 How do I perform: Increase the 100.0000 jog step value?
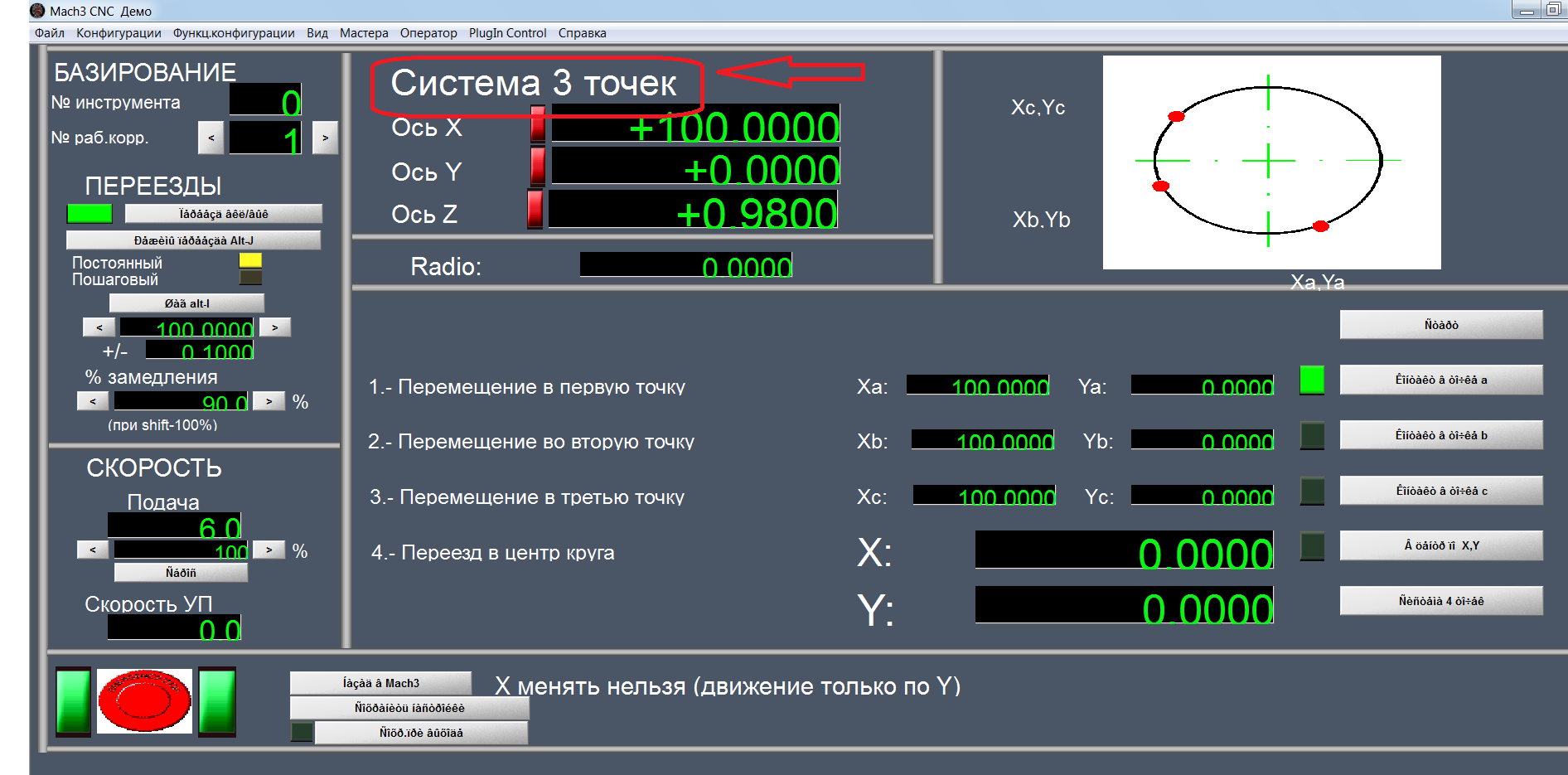tap(275, 327)
